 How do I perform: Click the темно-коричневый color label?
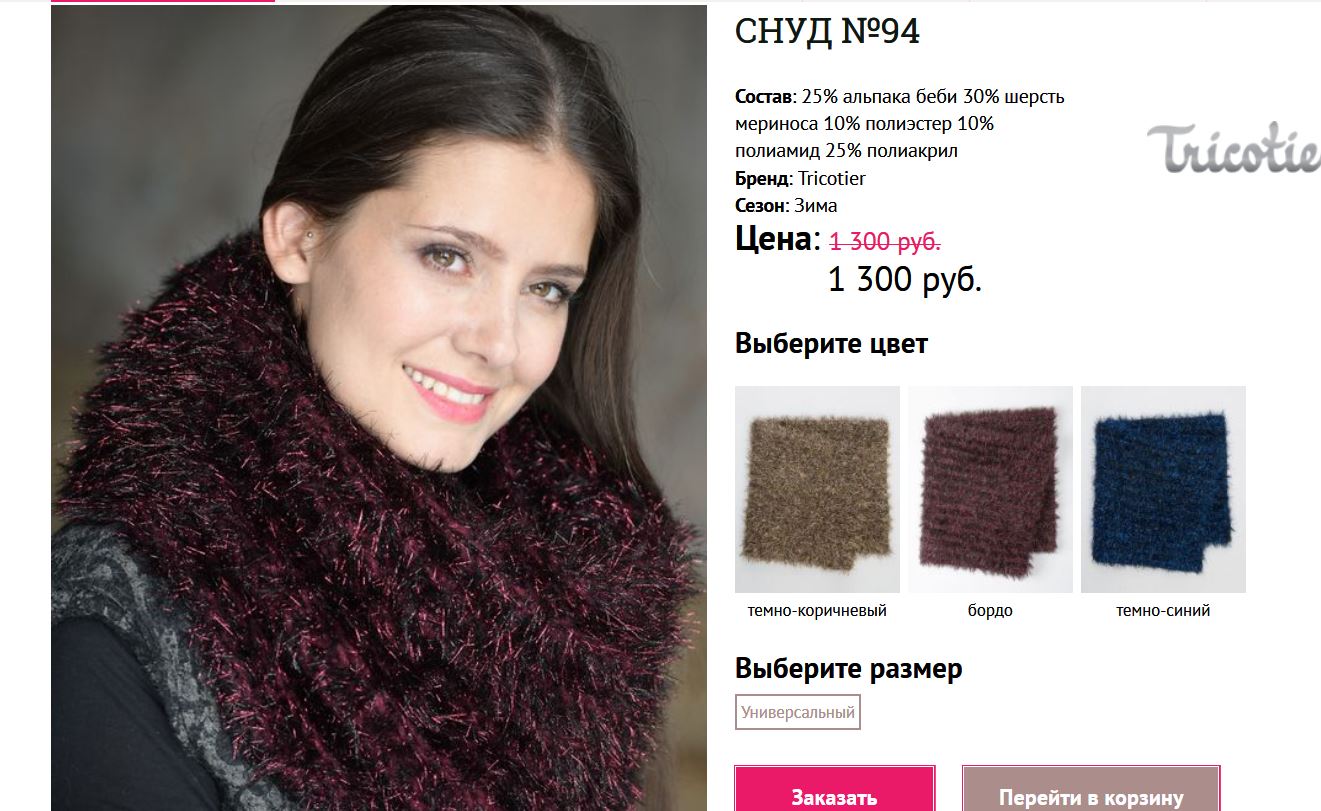817,610
